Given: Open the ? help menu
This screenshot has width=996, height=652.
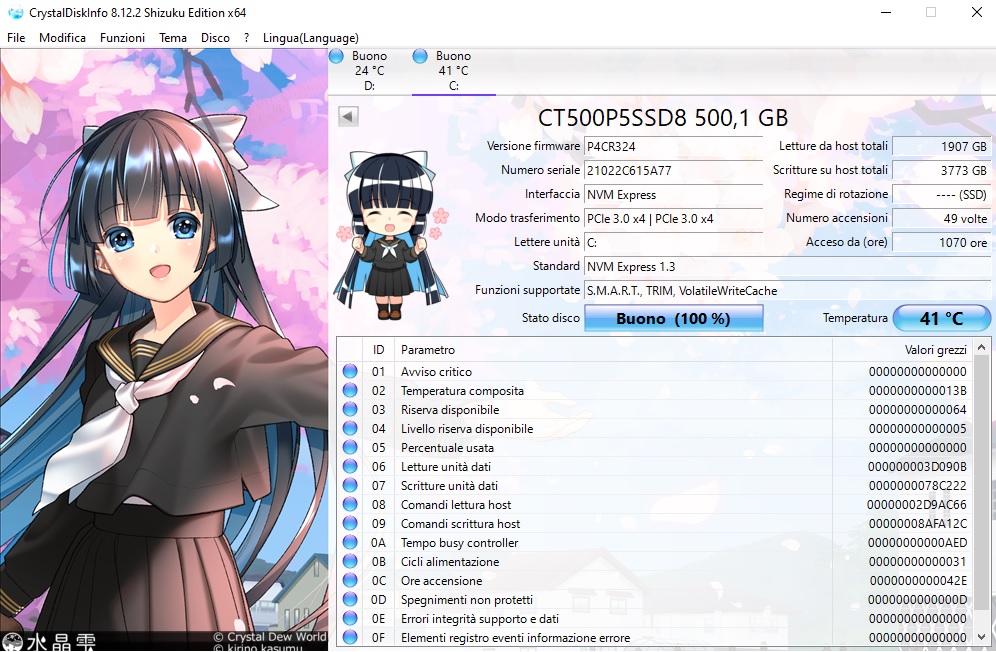Looking at the screenshot, I should [x=246, y=38].
